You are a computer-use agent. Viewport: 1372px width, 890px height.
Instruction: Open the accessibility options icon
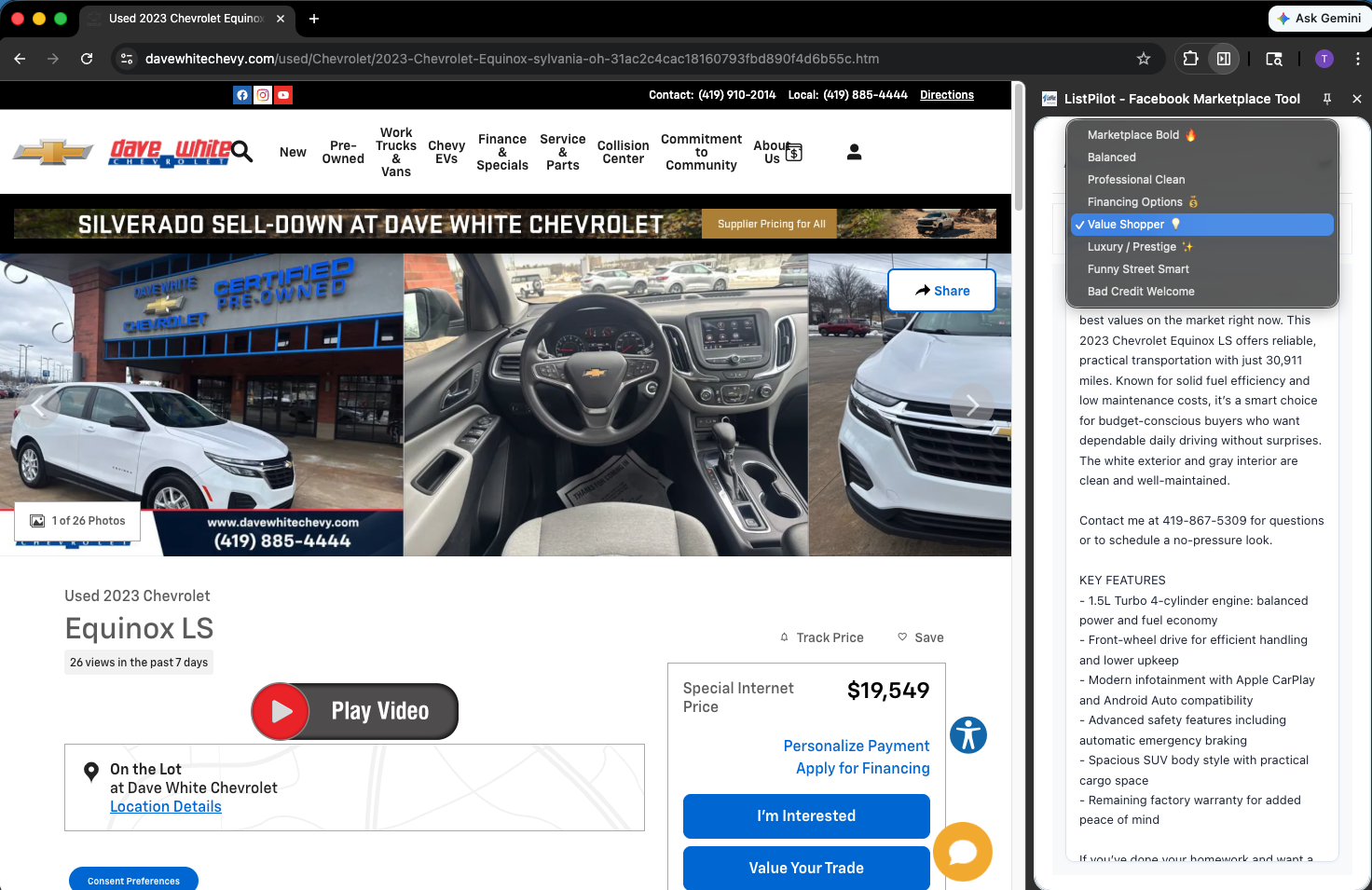click(968, 735)
